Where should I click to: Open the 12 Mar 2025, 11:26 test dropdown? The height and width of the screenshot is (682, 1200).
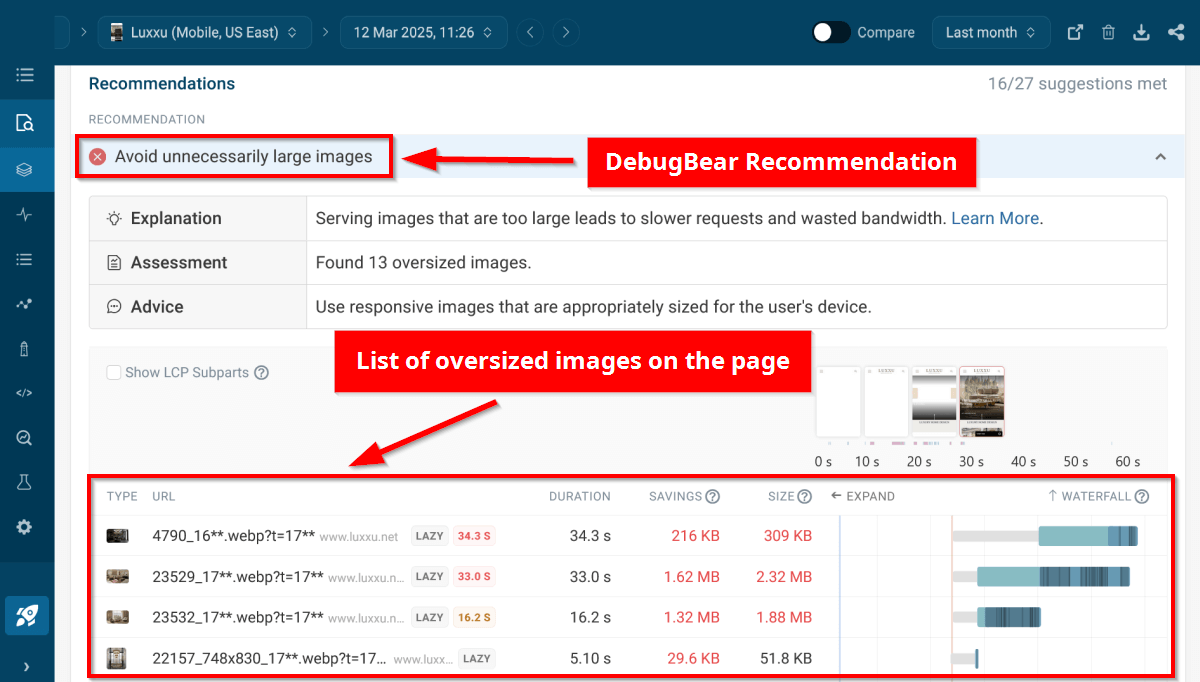[422, 32]
